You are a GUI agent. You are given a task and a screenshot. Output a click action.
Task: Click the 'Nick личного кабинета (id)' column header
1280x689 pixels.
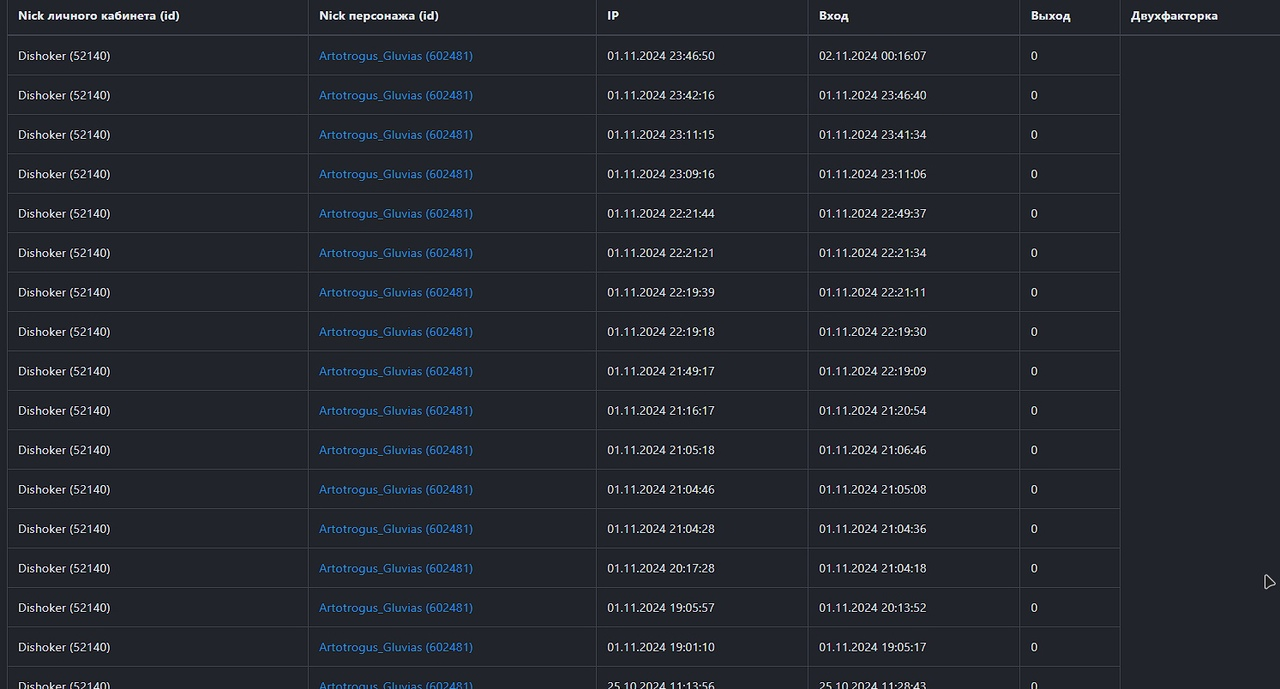pos(99,16)
